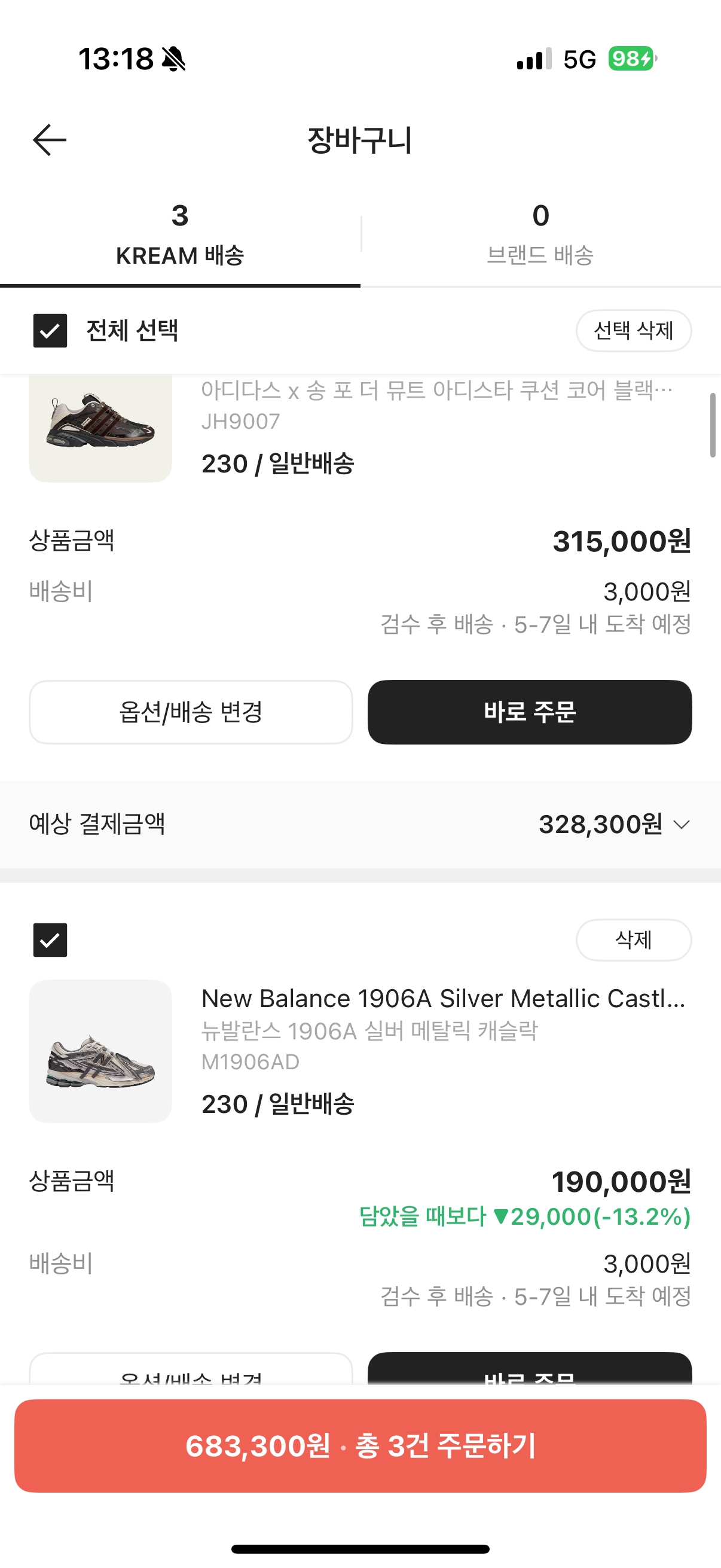Tap the cellular signal bars icon

[534, 59]
